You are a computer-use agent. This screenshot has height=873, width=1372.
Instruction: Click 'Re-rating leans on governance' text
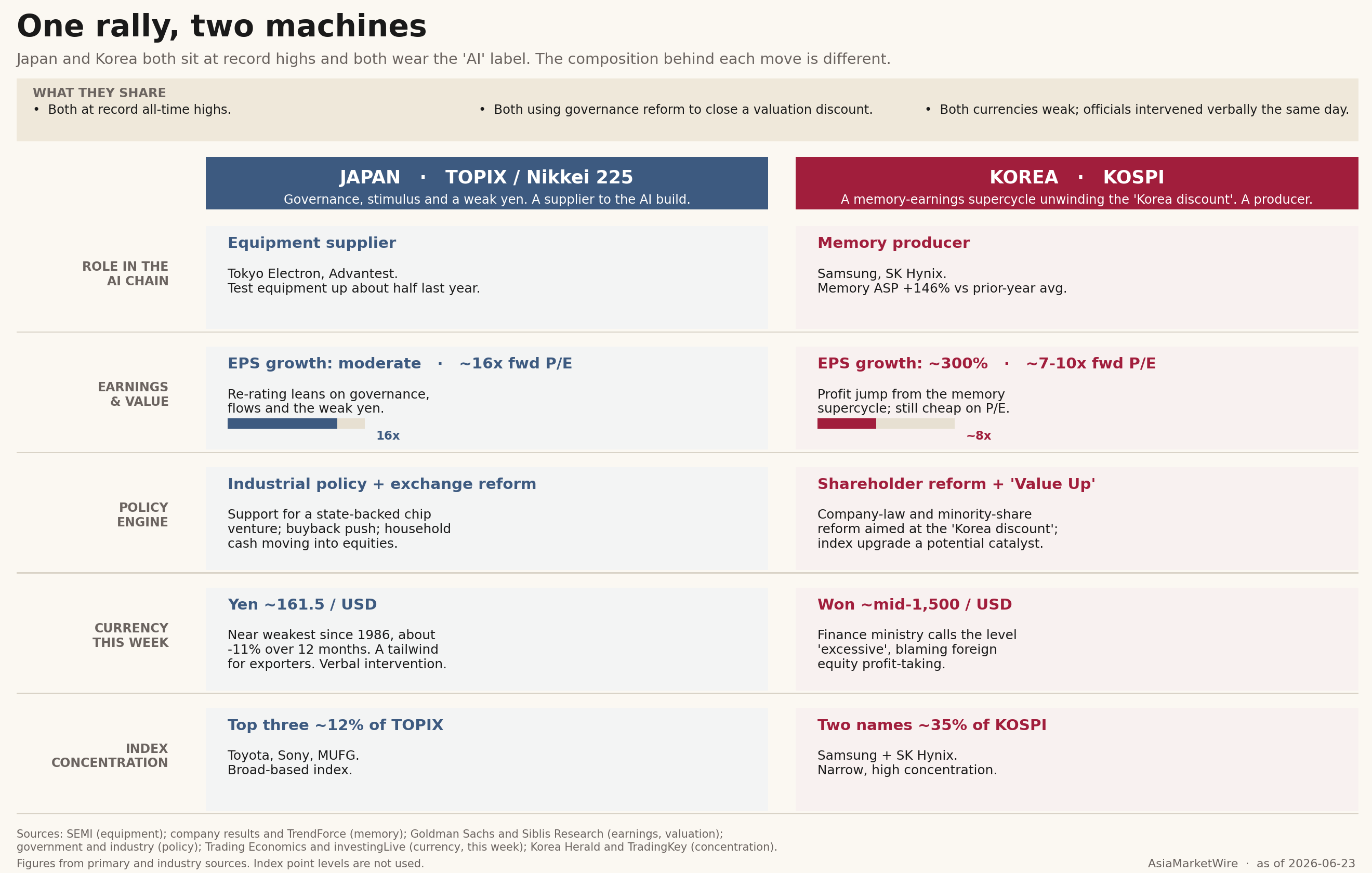328,401
